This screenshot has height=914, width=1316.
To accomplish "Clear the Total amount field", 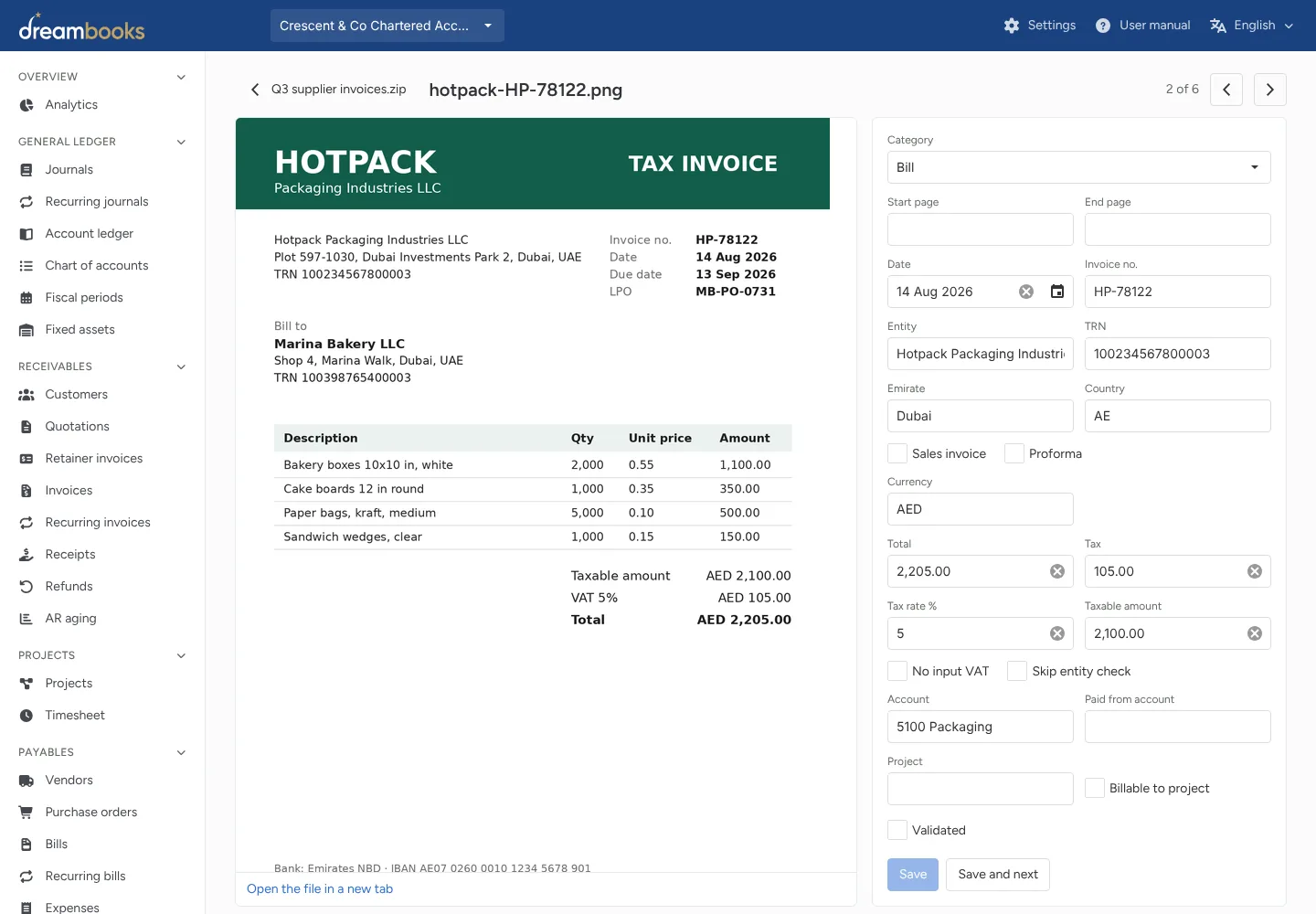I will click(1057, 571).
